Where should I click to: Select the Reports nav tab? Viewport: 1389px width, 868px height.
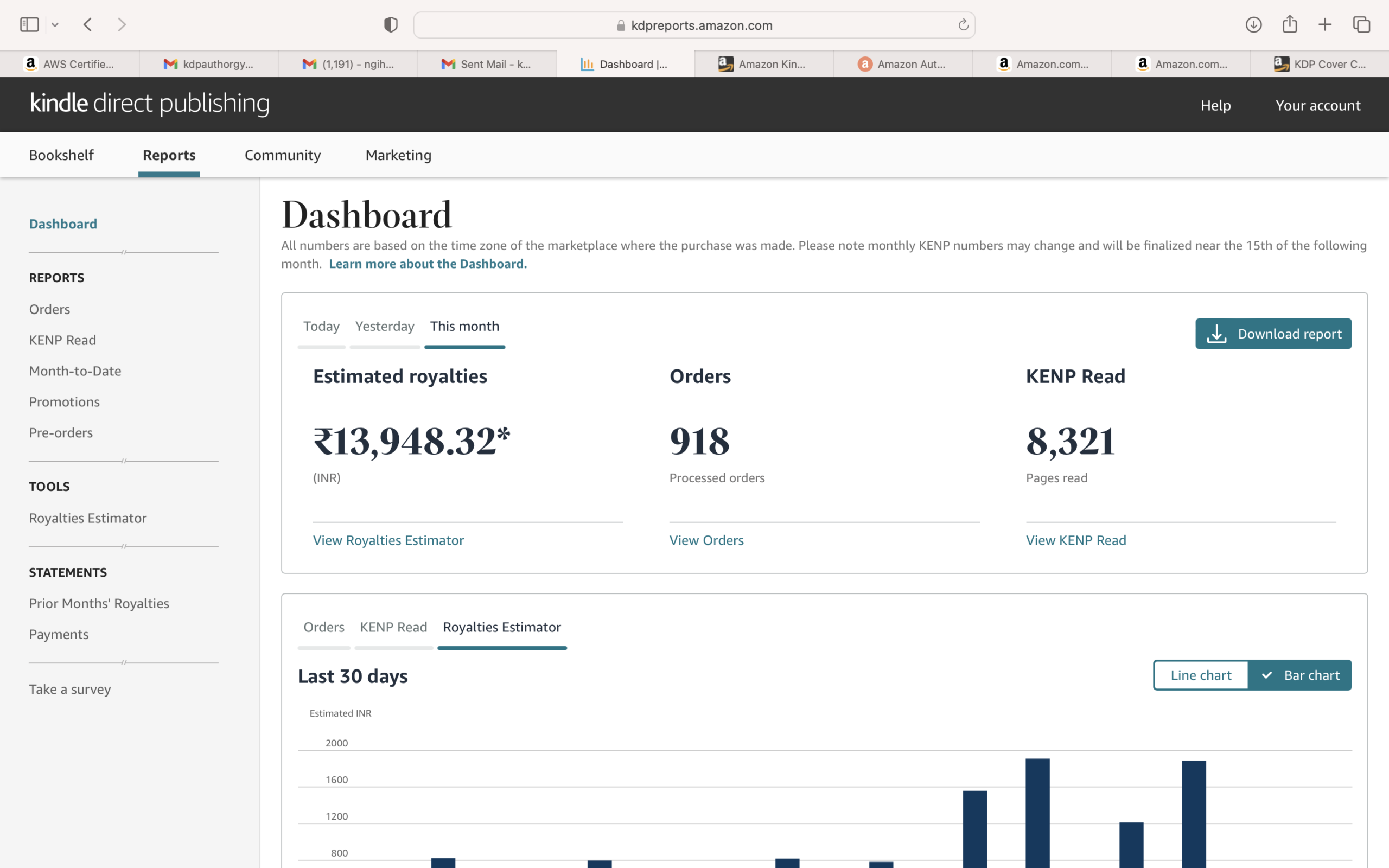(x=169, y=155)
